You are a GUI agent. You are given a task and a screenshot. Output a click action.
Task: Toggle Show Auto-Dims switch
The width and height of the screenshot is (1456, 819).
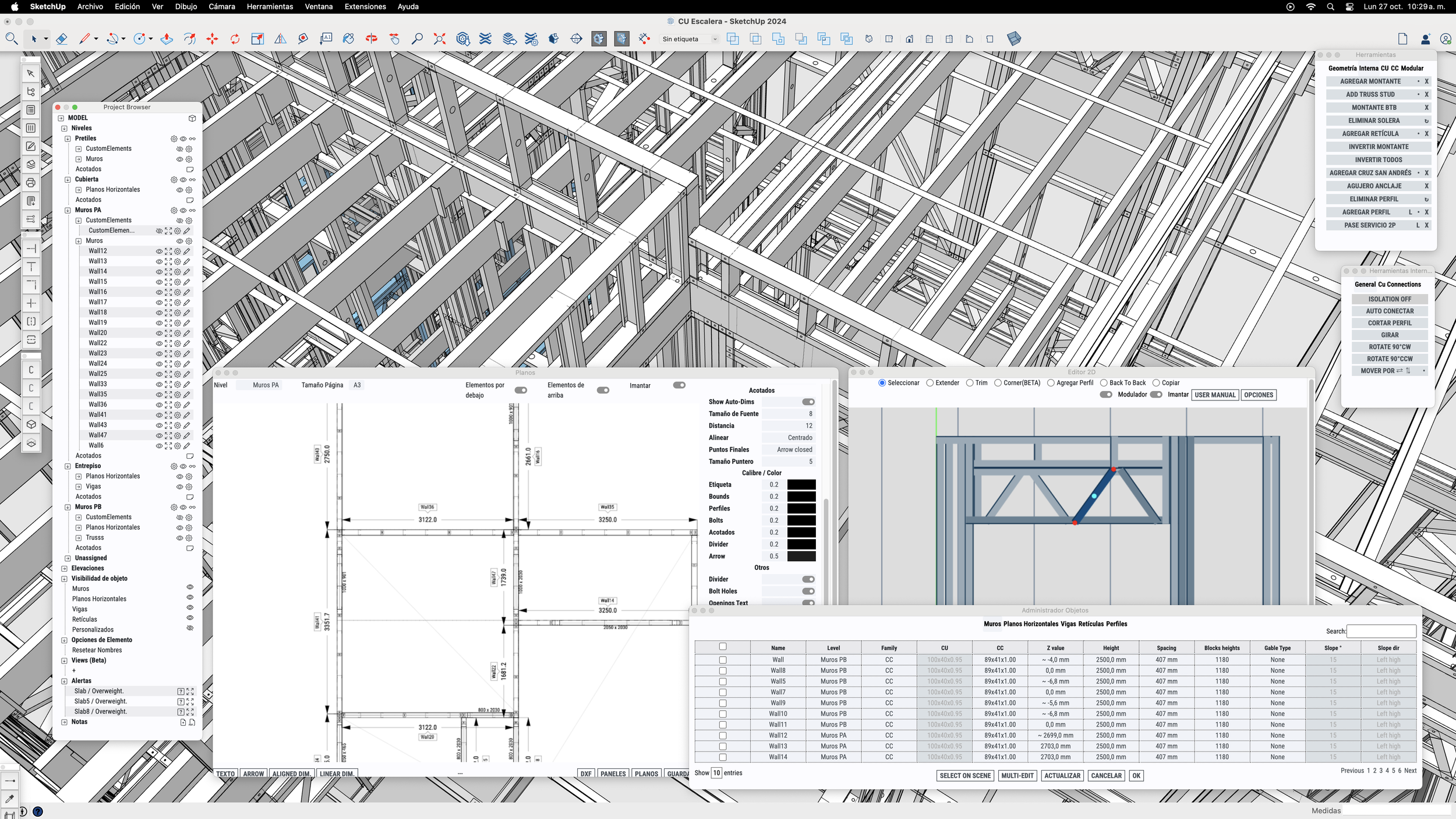808,402
